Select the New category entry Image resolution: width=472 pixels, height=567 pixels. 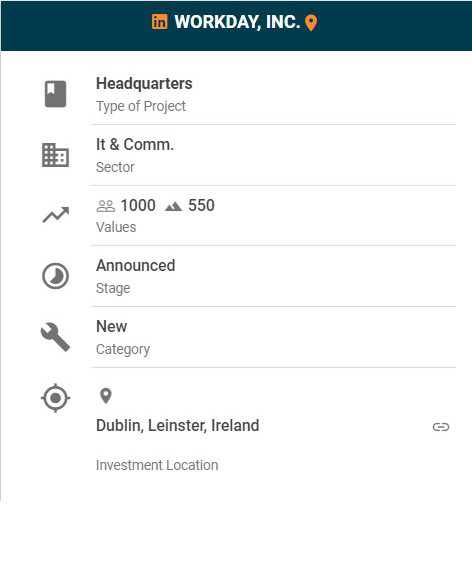[111, 327]
